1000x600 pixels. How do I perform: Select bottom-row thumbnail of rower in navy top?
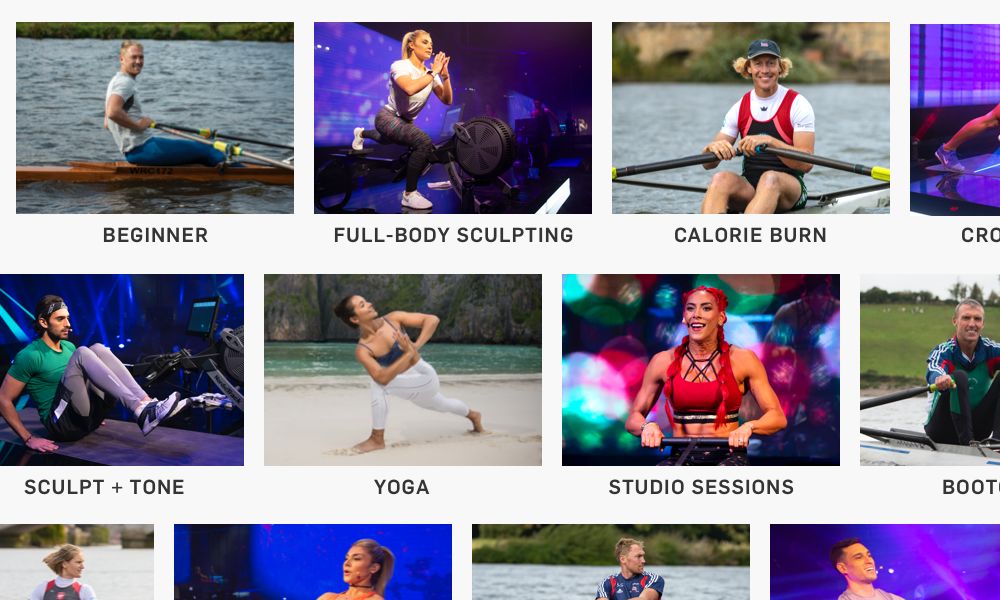pyautogui.click(x=611, y=562)
